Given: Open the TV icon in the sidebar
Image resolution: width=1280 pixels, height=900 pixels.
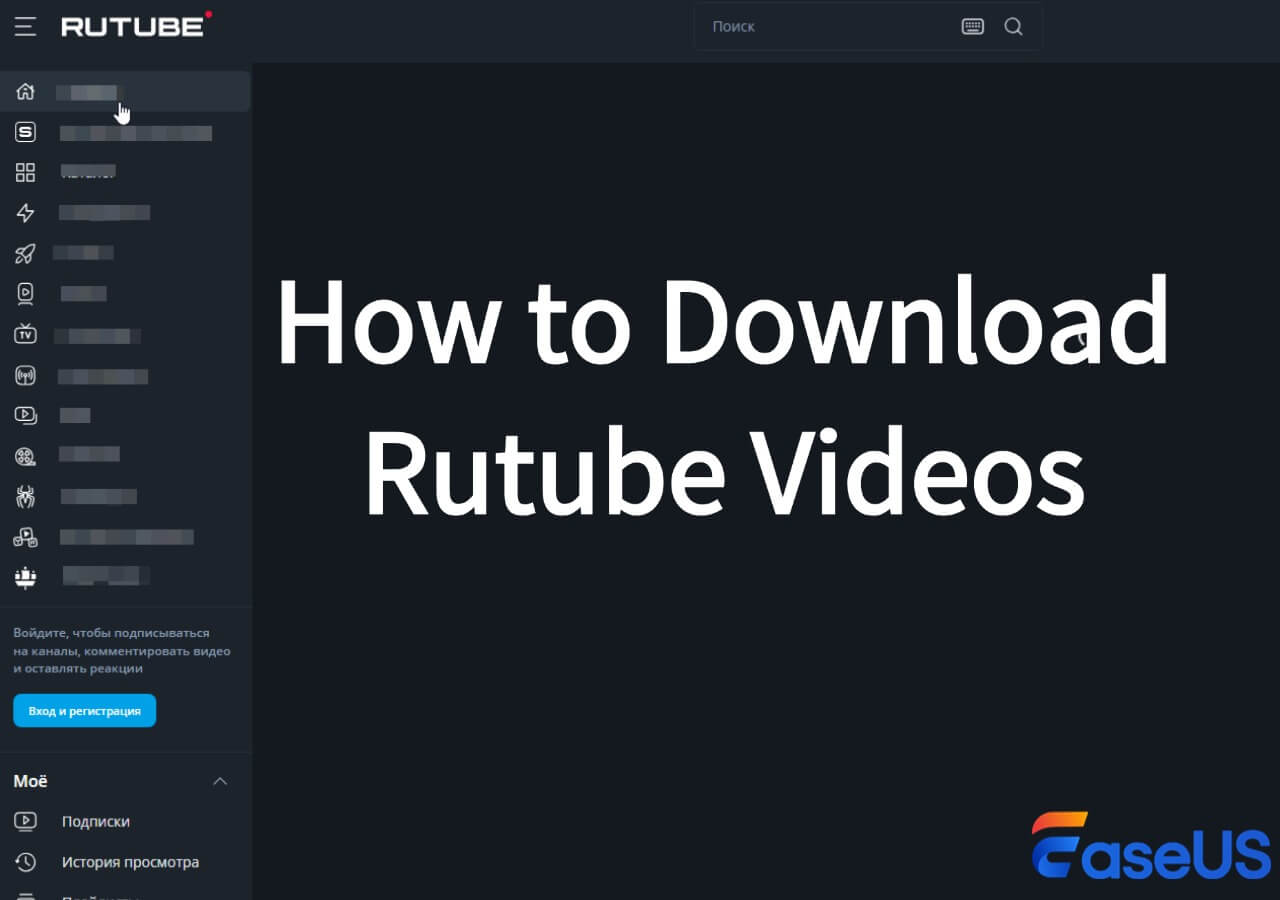Looking at the screenshot, I should coord(25,335).
